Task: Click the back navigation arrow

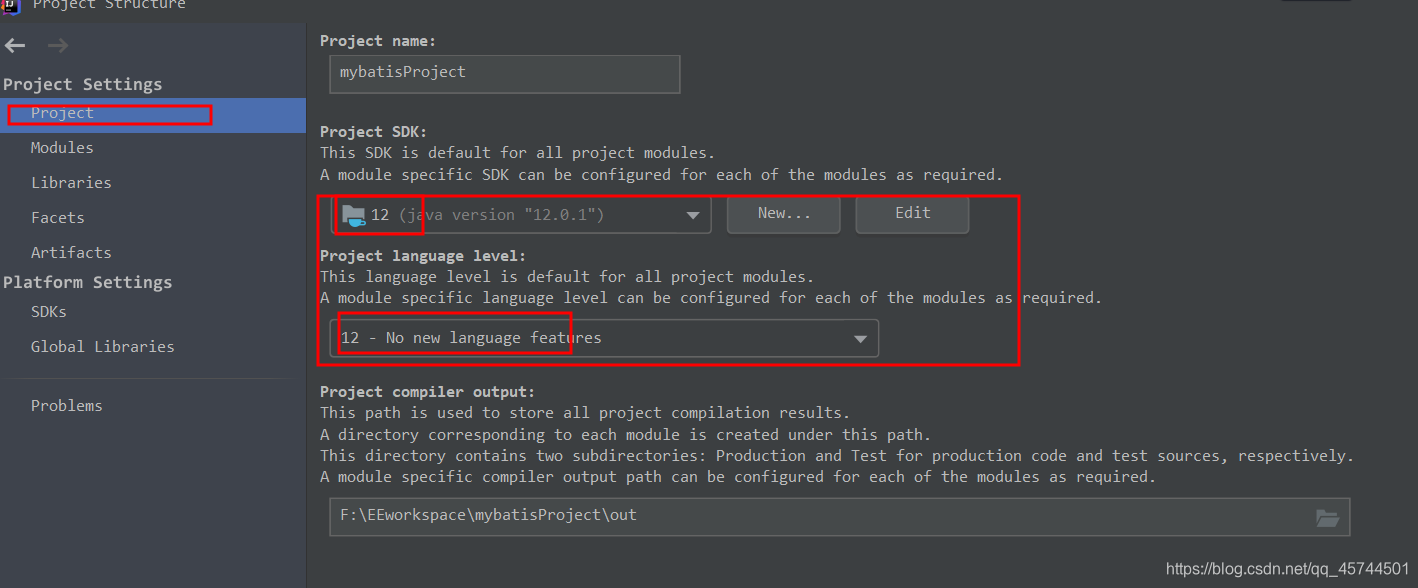Action: tap(15, 46)
